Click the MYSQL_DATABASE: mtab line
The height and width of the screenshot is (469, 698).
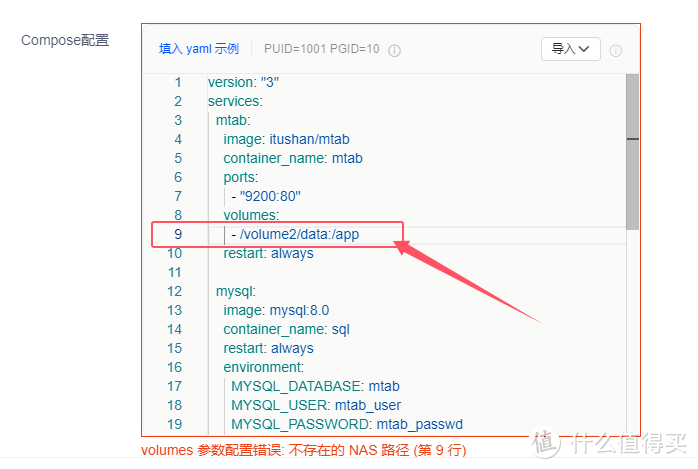[x=315, y=386]
